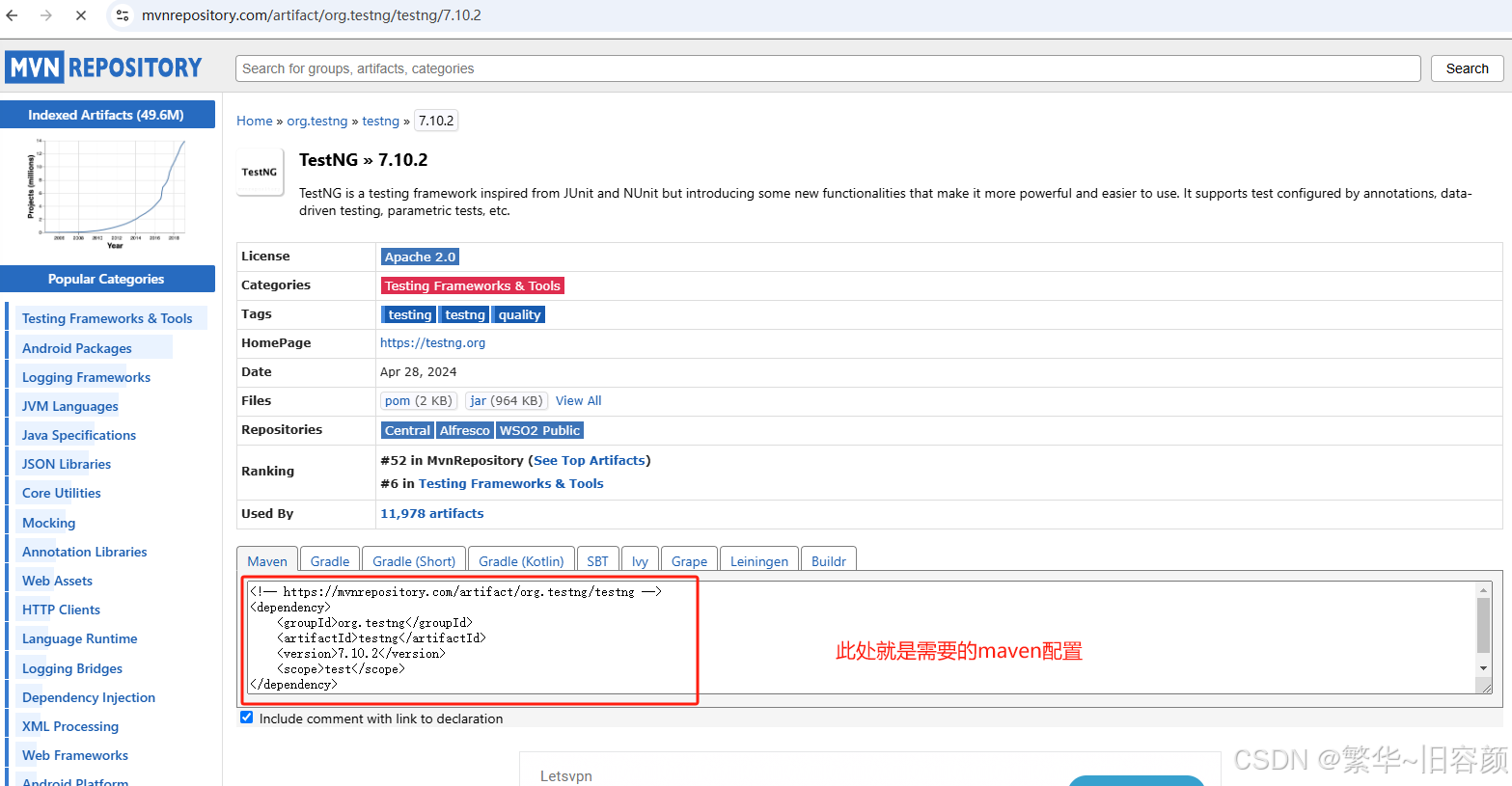Open the SBT snippet tab
This screenshot has width=1512, height=786.
pos(597,560)
